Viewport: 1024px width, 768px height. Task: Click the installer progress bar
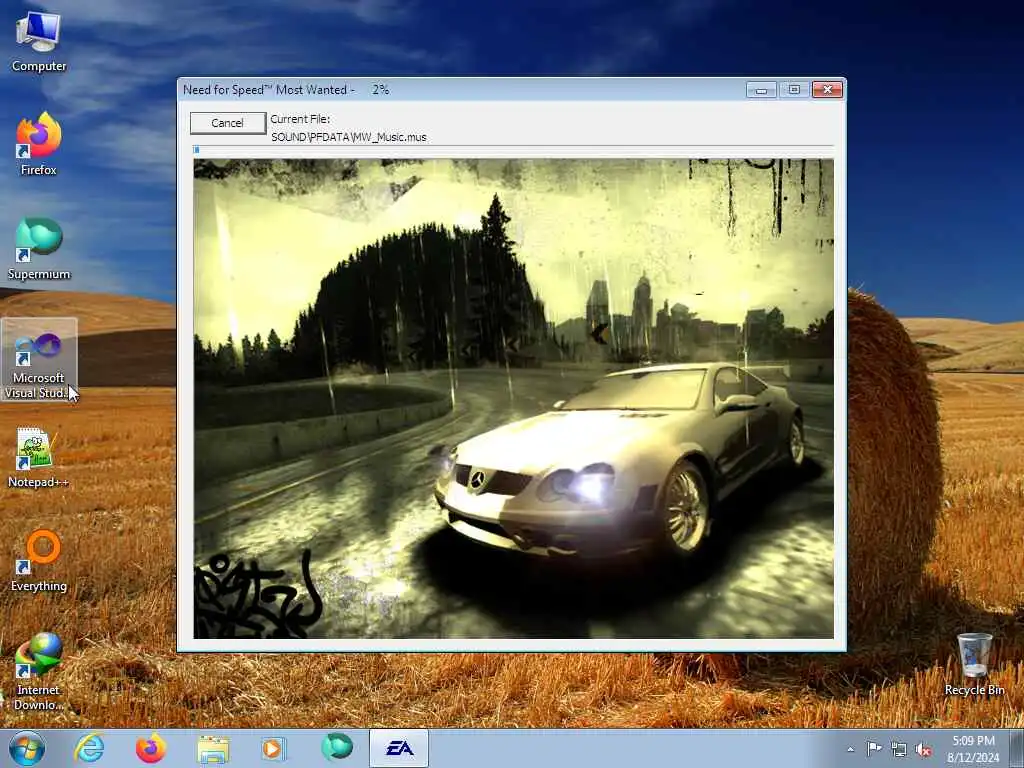pyautogui.click(x=513, y=150)
